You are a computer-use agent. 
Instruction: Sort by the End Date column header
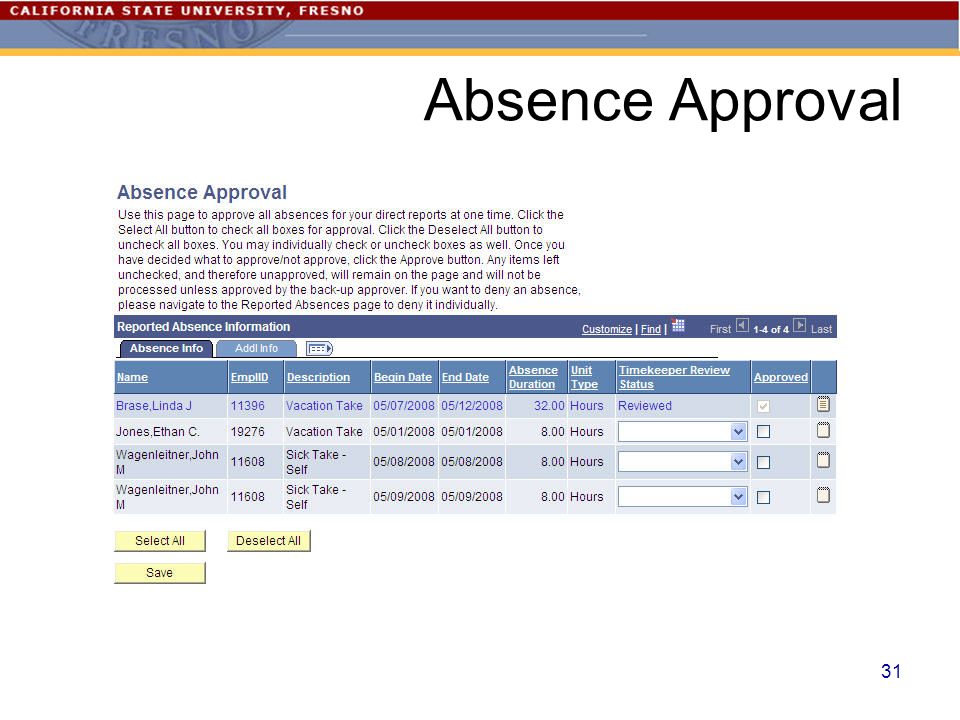[465, 377]
